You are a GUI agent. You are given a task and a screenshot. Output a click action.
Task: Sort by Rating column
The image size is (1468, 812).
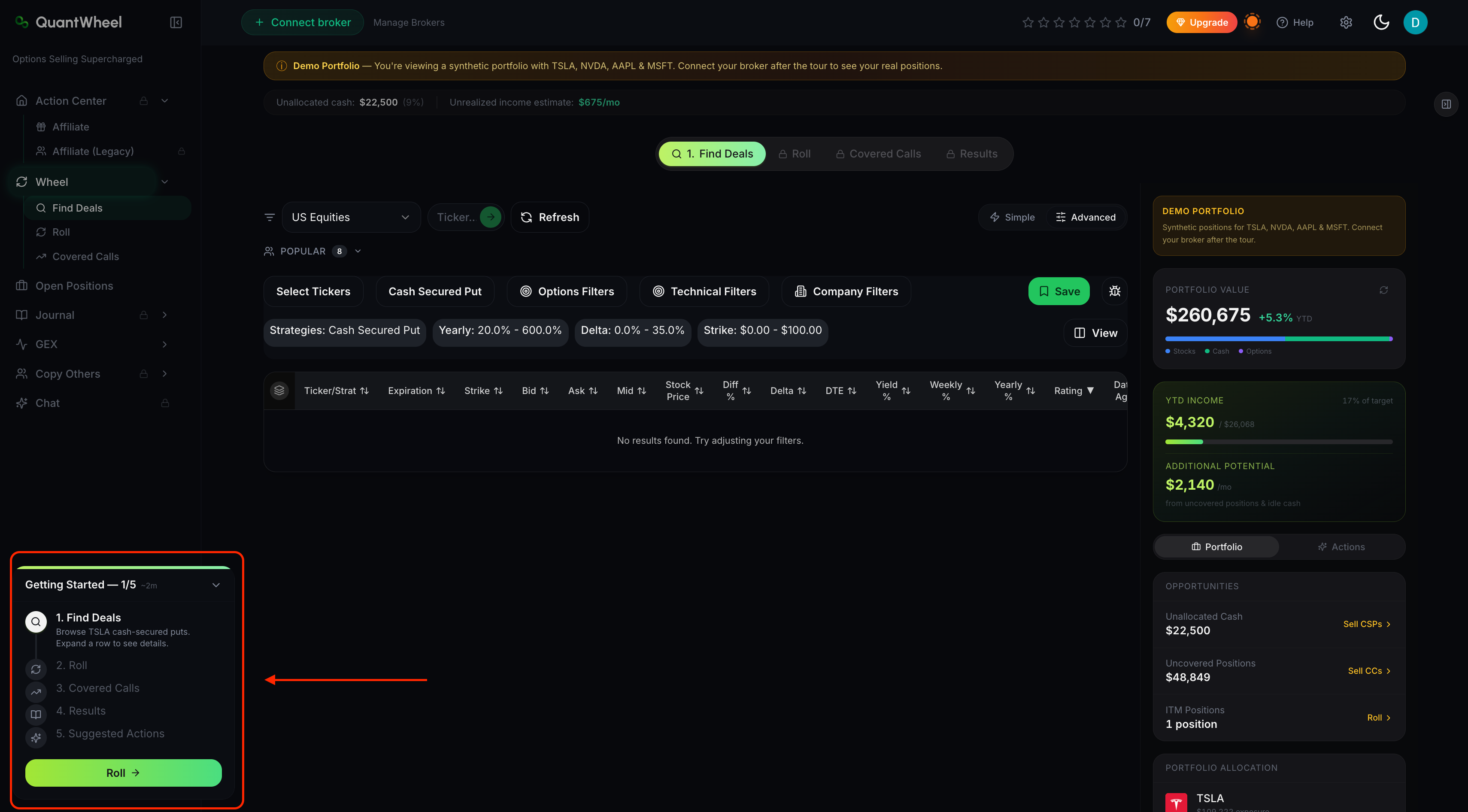(1074, 390)
